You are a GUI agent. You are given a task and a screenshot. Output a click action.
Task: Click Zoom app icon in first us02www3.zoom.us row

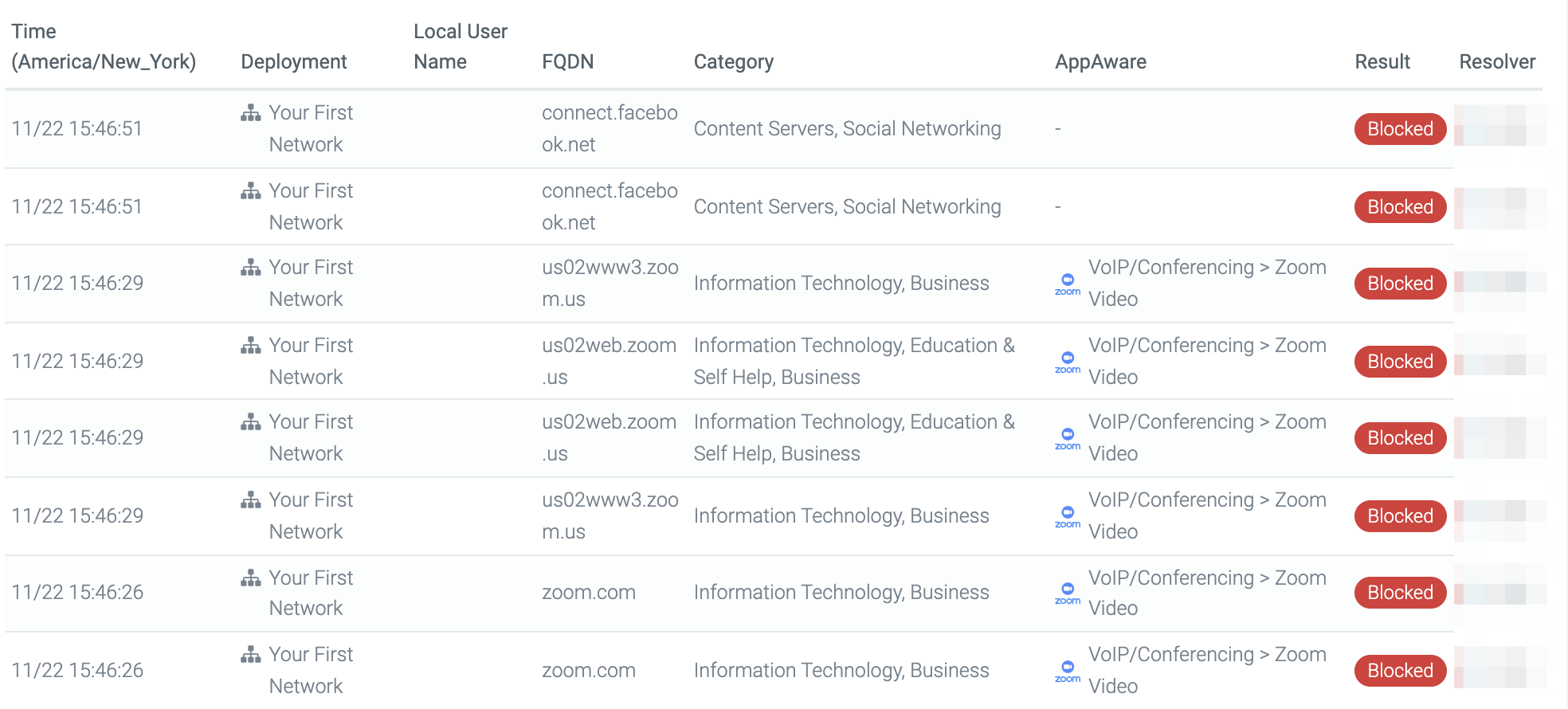coord(1068,284)
